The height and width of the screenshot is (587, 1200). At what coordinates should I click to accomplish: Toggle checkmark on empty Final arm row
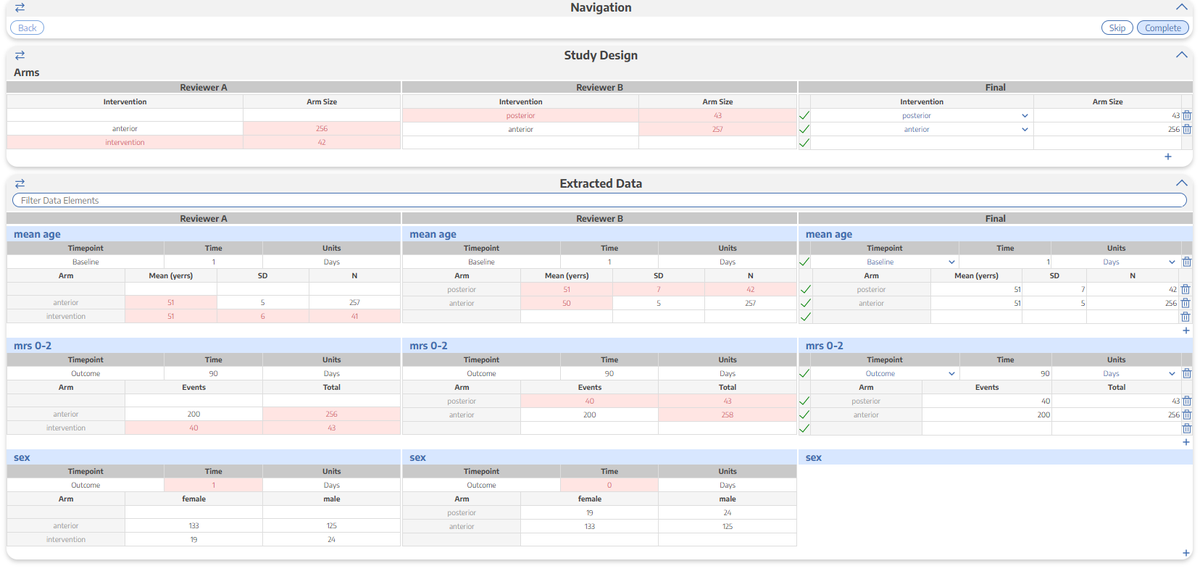coord(805,143)
